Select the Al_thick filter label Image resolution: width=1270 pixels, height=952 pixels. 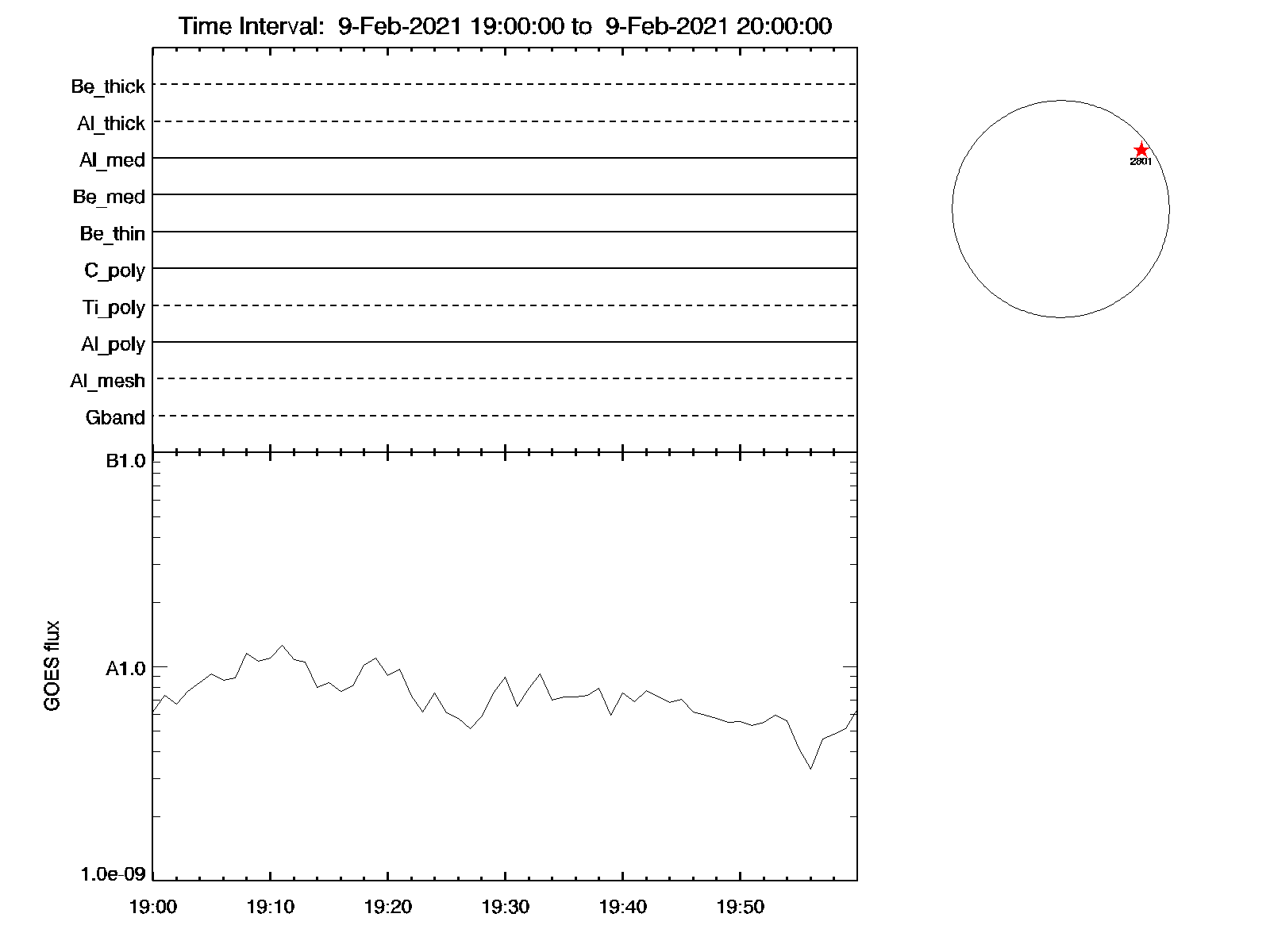[111, 124]
